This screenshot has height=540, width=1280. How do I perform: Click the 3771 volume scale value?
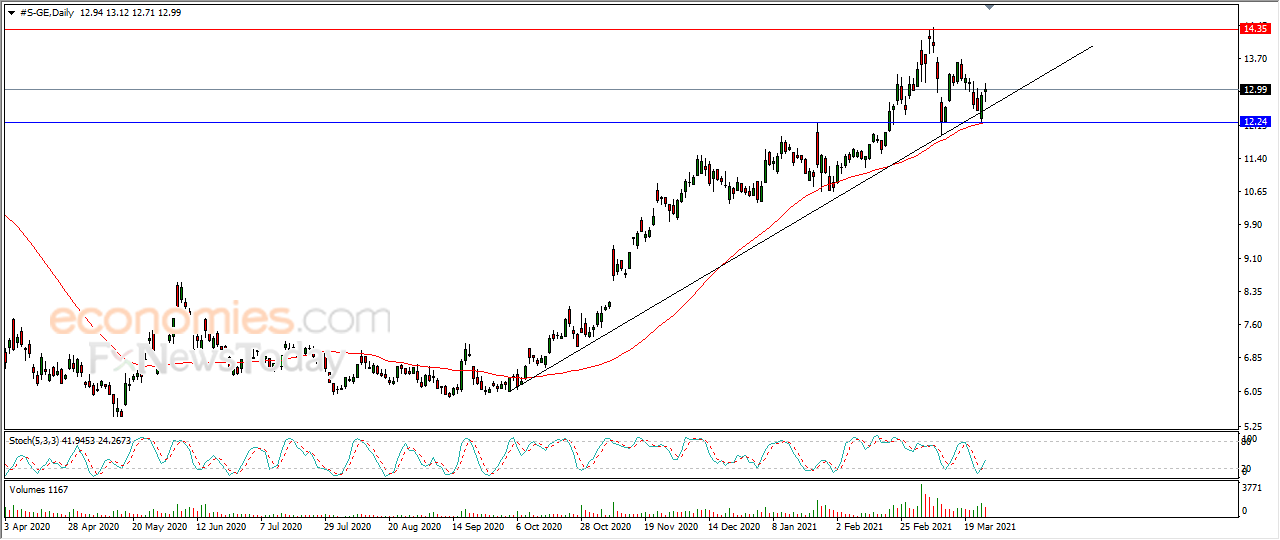pyautogui.click(x=1251, y=490)
